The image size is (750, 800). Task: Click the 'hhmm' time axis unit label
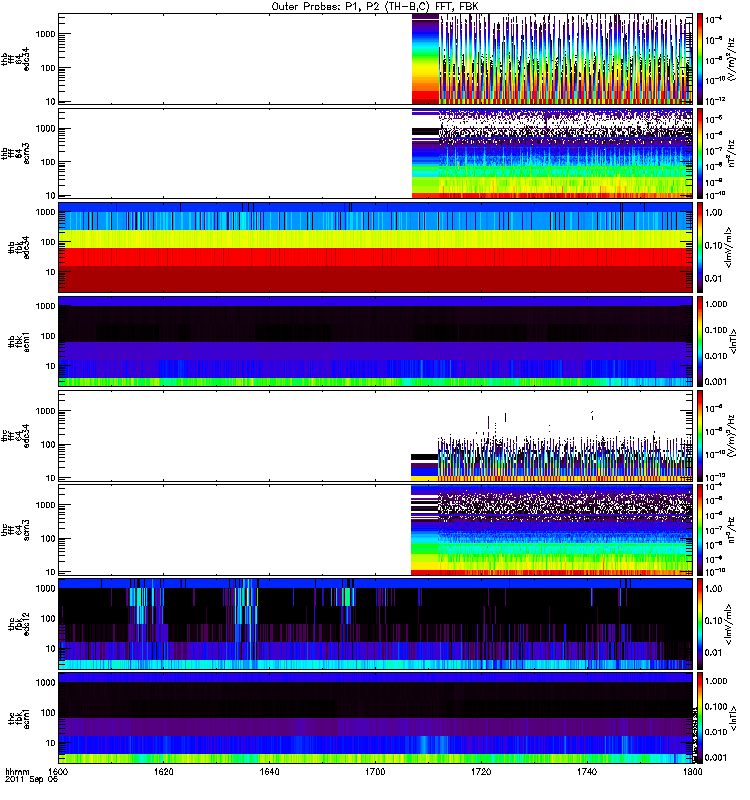(x=16, y=773)
